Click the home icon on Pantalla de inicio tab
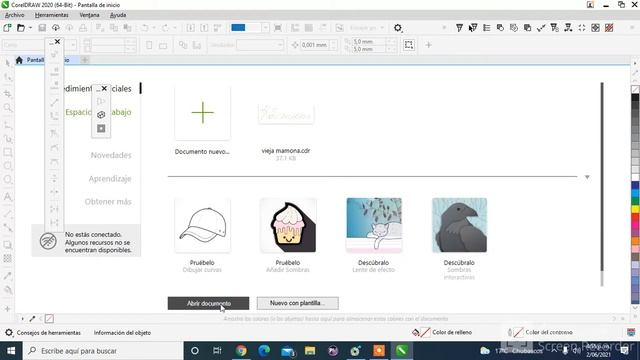Image resolution: width=640 pixels, height=360 pixels. [x=19, y=60]
